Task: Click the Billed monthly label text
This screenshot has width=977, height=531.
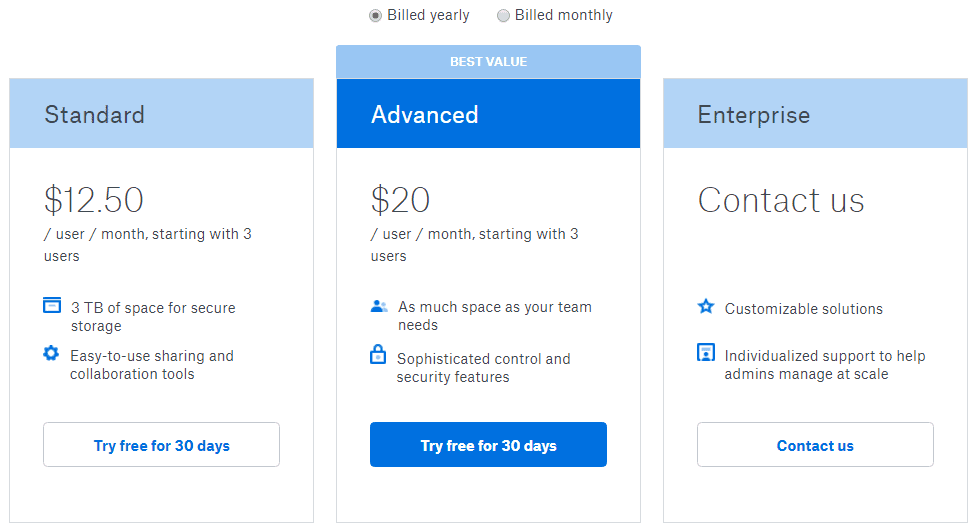Action: pyautogui.click(x=563, y=15)
